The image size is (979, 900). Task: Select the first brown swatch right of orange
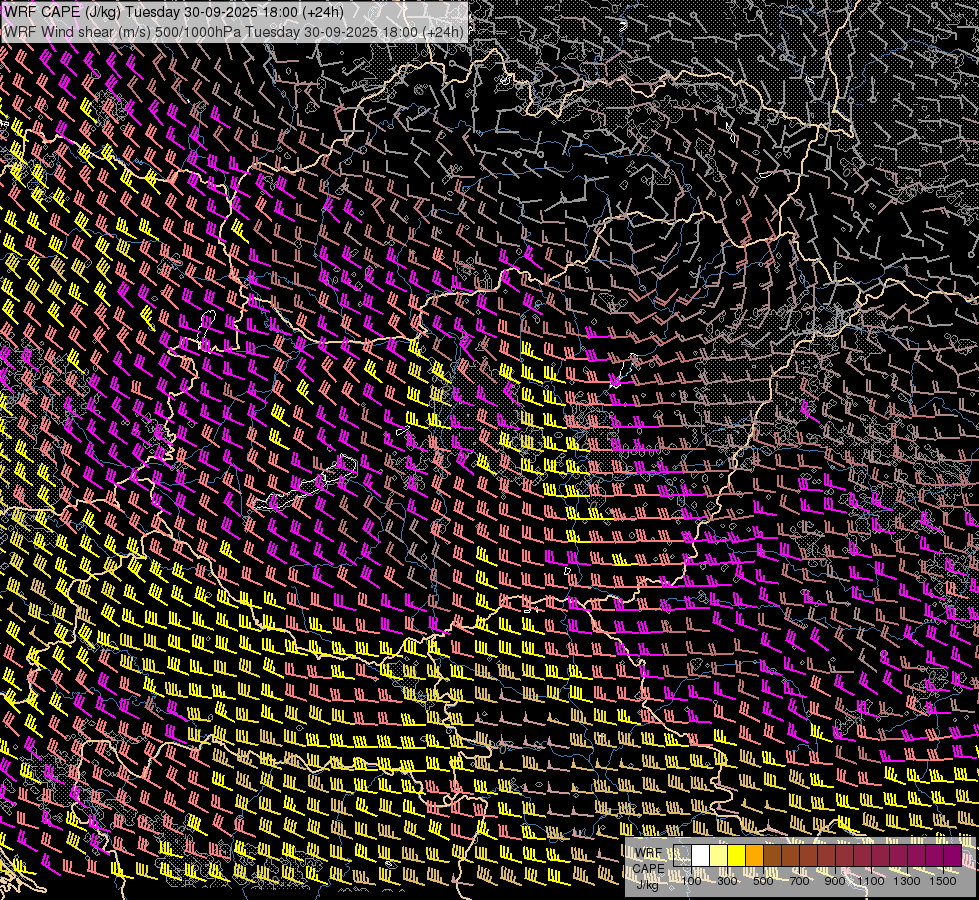pyautogui.click(x=773, y=856)
